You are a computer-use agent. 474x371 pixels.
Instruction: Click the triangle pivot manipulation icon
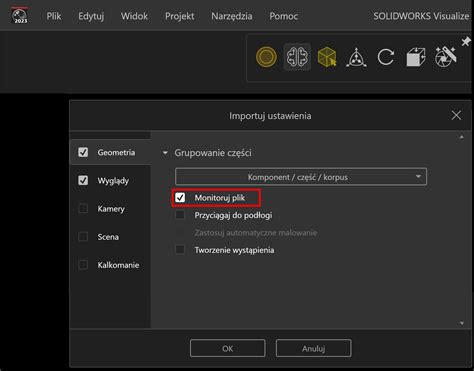(x=356, y=57)
